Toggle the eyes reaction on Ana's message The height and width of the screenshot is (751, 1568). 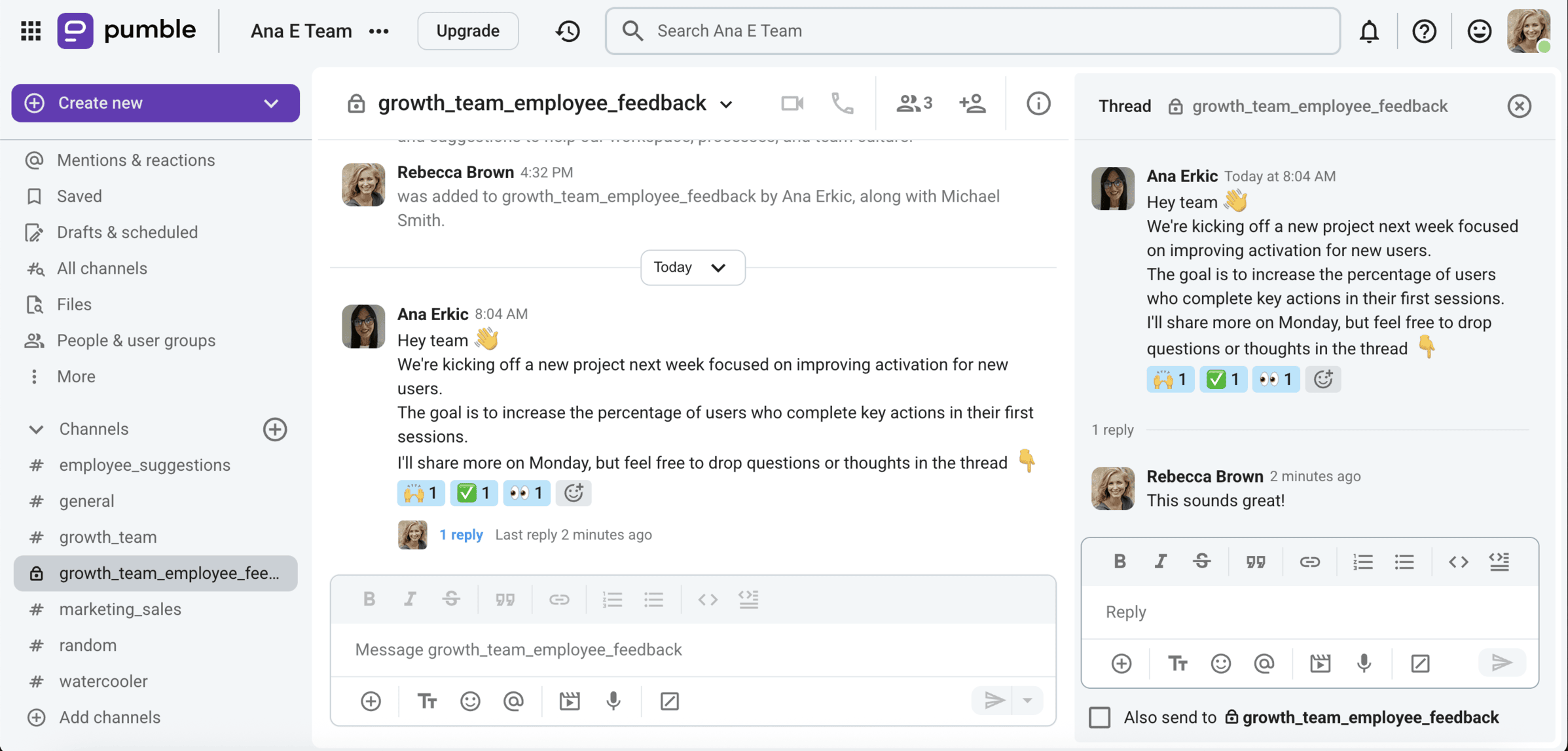pyautogui.click(x=526, y=493)
